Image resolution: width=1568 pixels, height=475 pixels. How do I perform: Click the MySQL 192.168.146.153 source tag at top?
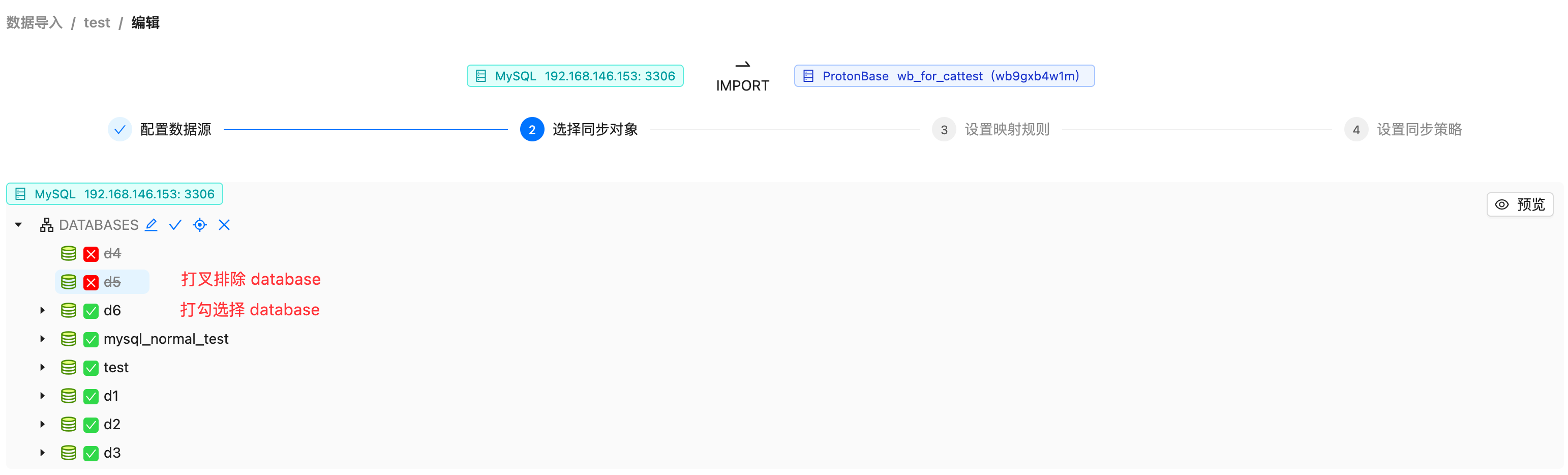pos(575,75)
